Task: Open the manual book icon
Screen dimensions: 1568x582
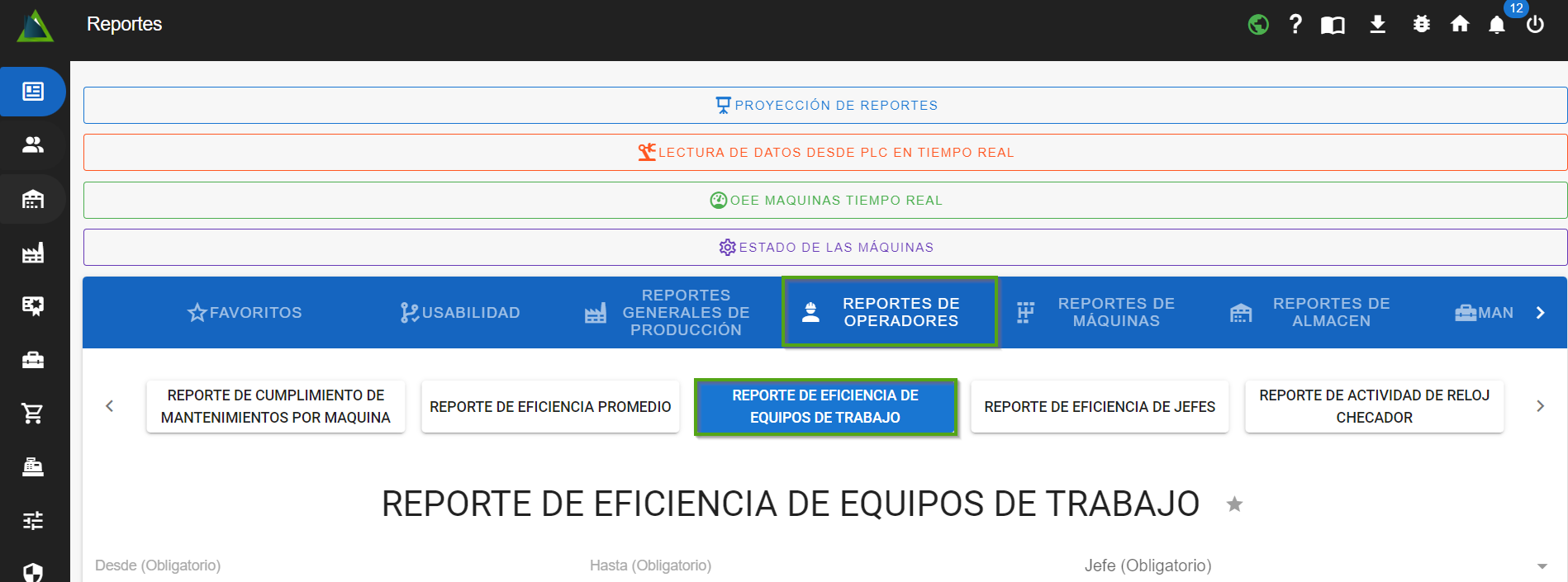Action: pos(1333,25)
